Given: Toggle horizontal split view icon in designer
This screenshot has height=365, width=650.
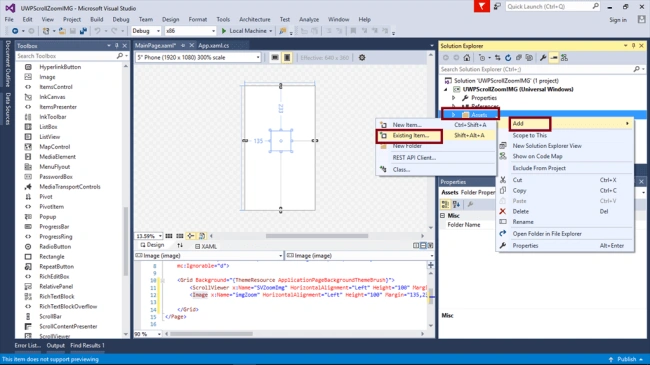Looking at the screenshot, I should [423, 246].
